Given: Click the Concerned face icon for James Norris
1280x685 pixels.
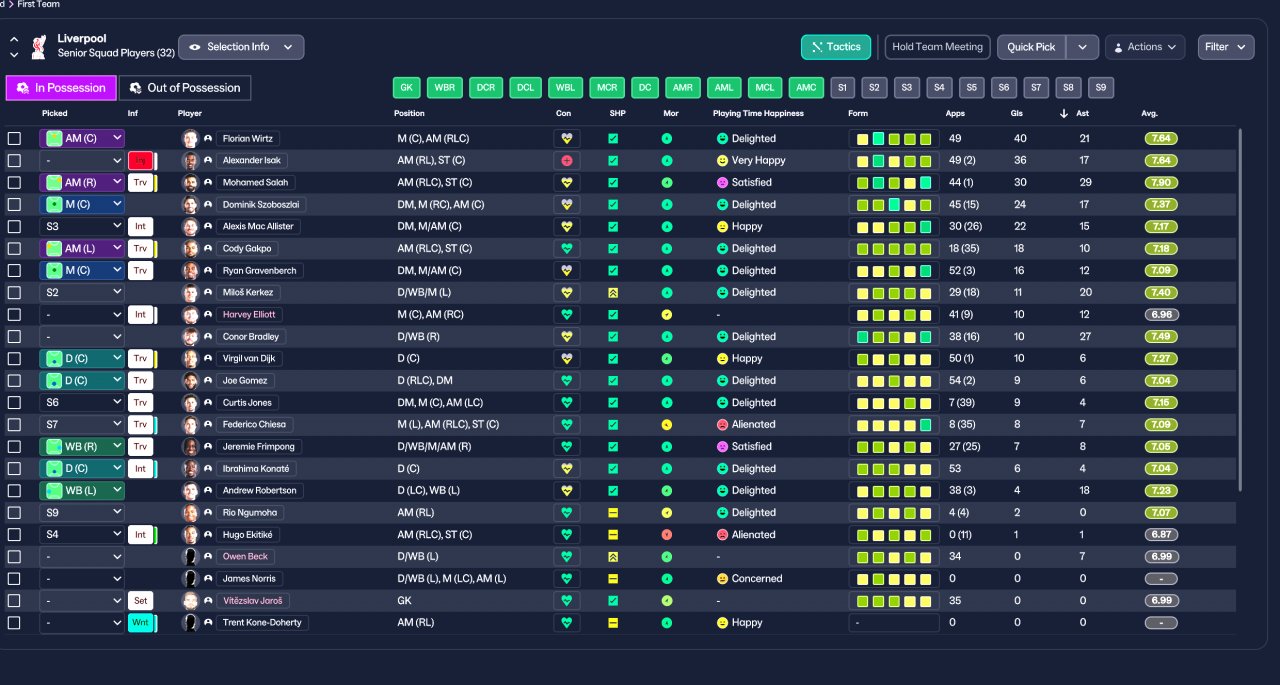Looking at the screenshot, I should click(722, 578).
